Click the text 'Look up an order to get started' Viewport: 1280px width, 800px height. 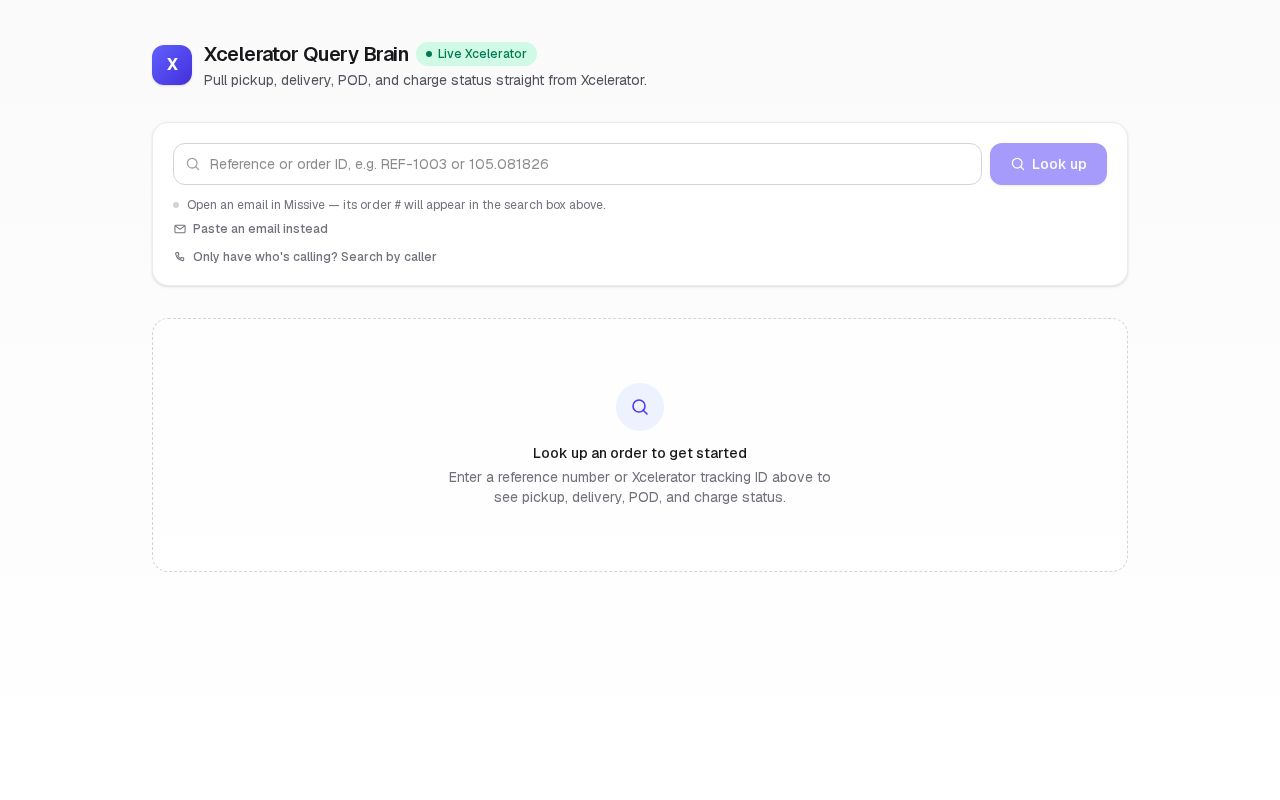(x=640, y=453)
